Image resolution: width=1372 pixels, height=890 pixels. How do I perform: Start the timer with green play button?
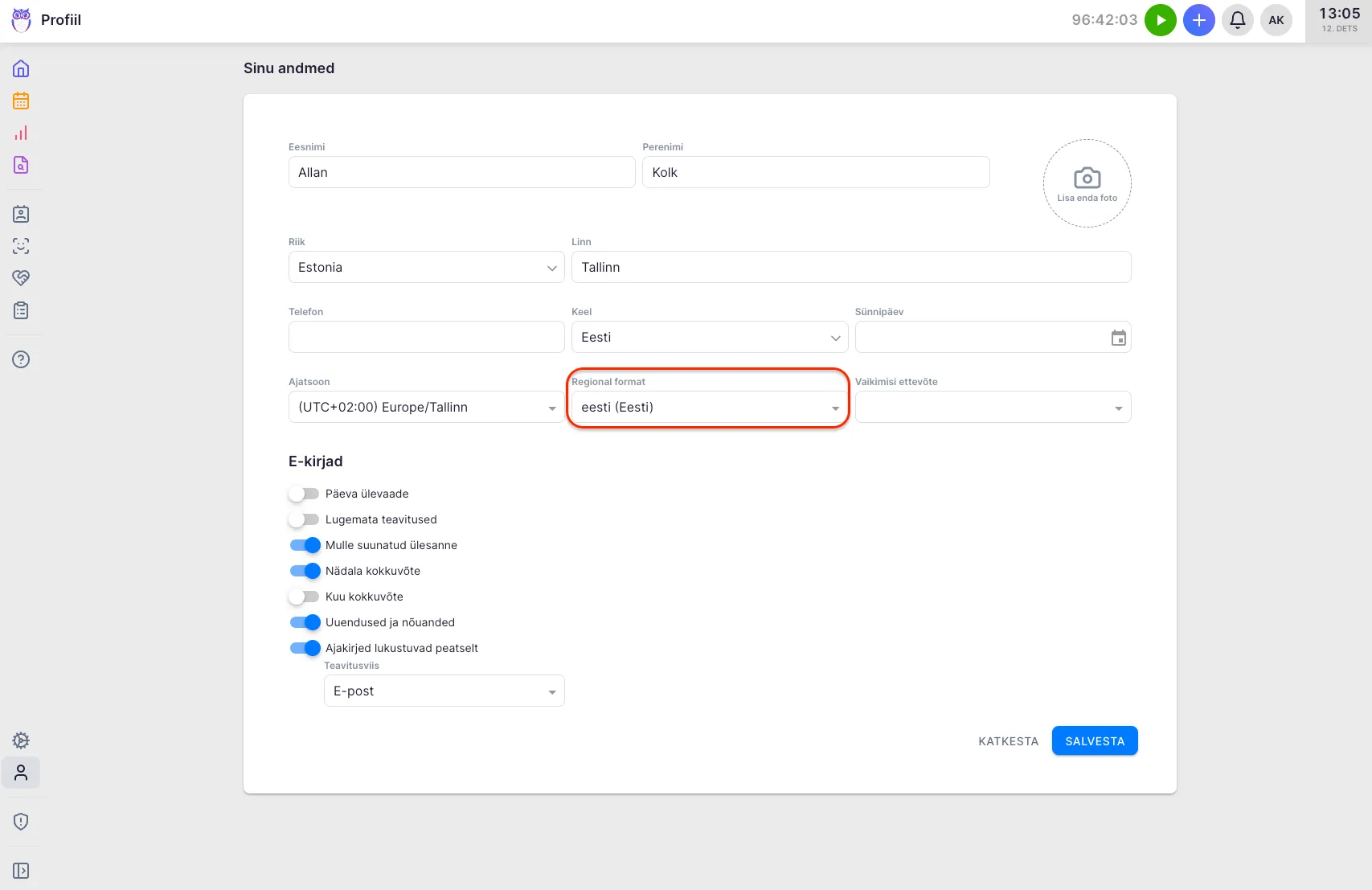[x=1160, y=20]
